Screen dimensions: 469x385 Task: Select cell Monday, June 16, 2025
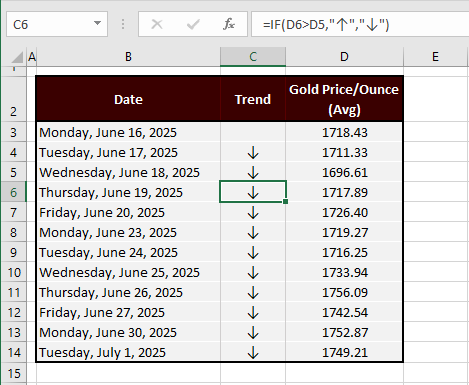[x=128, y=132]
